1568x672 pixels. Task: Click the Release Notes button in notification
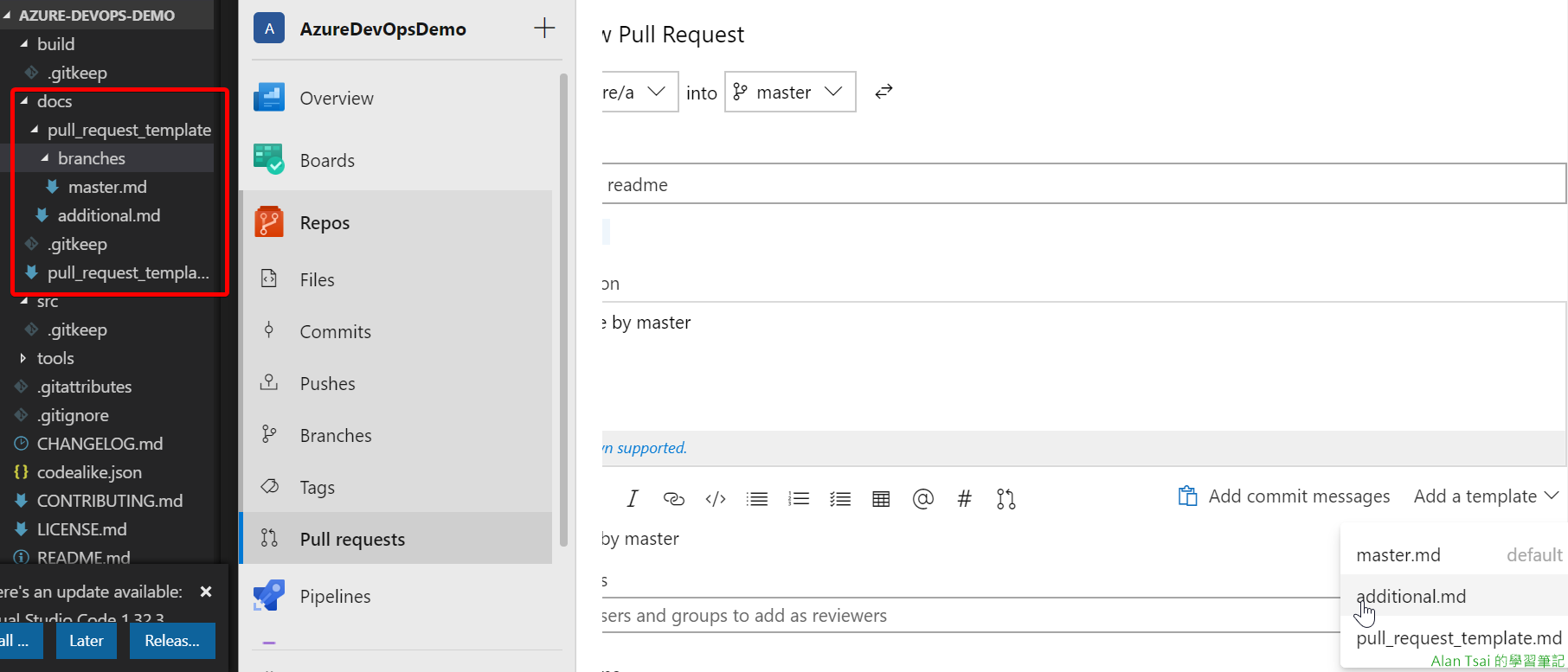pyautogui.click(x=172, y=641)
